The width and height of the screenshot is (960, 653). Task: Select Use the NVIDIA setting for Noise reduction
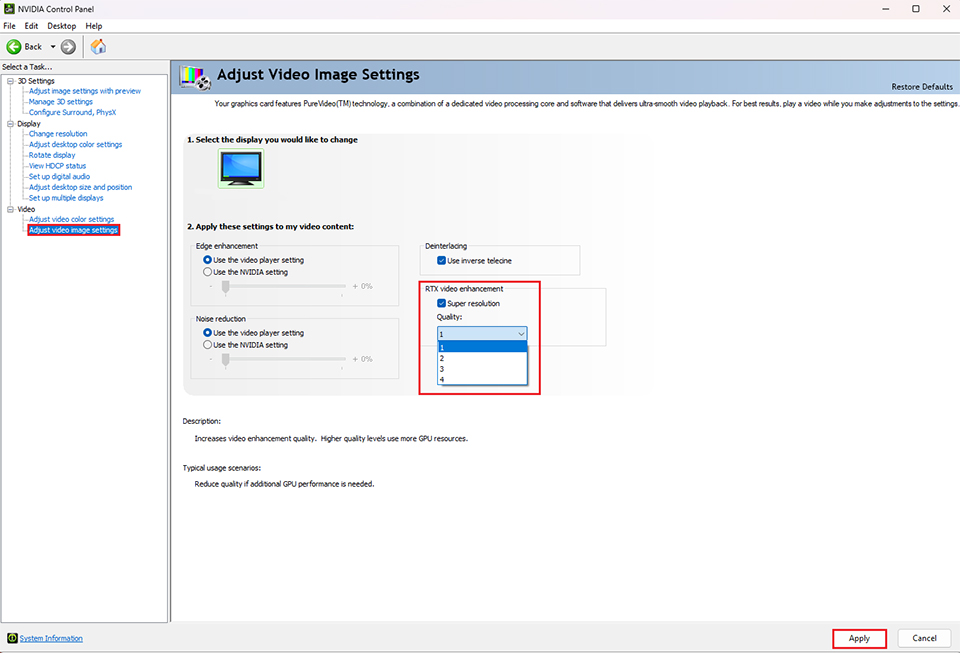pos(208,345)
